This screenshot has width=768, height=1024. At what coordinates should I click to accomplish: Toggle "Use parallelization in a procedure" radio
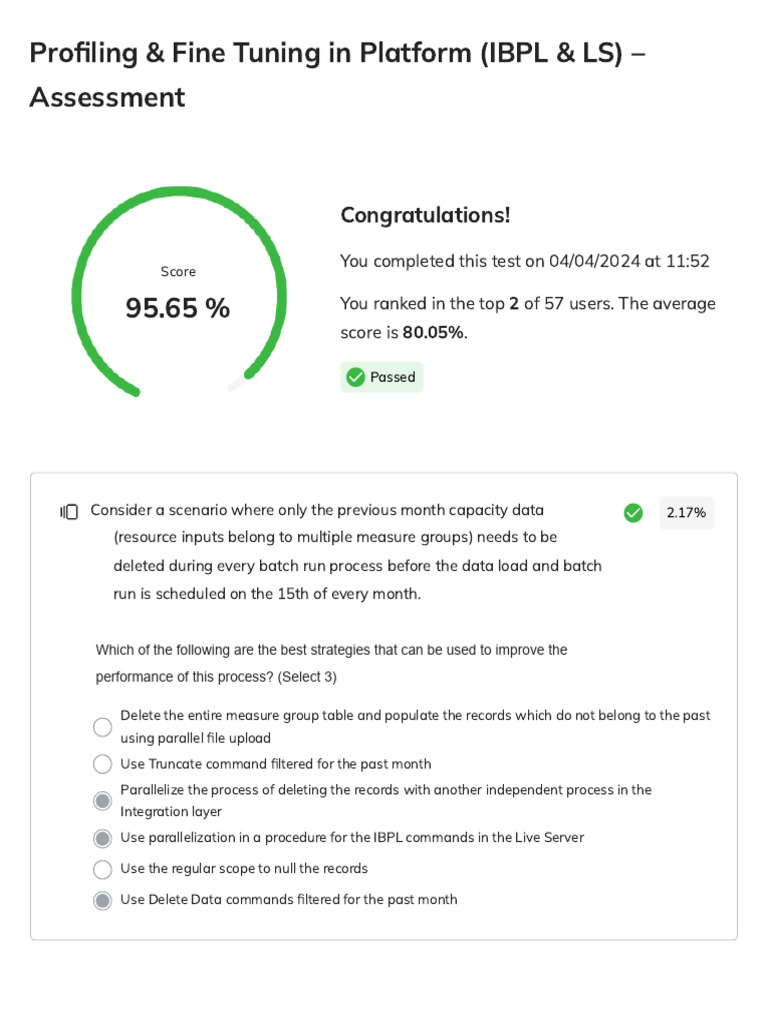coord(102,838)
